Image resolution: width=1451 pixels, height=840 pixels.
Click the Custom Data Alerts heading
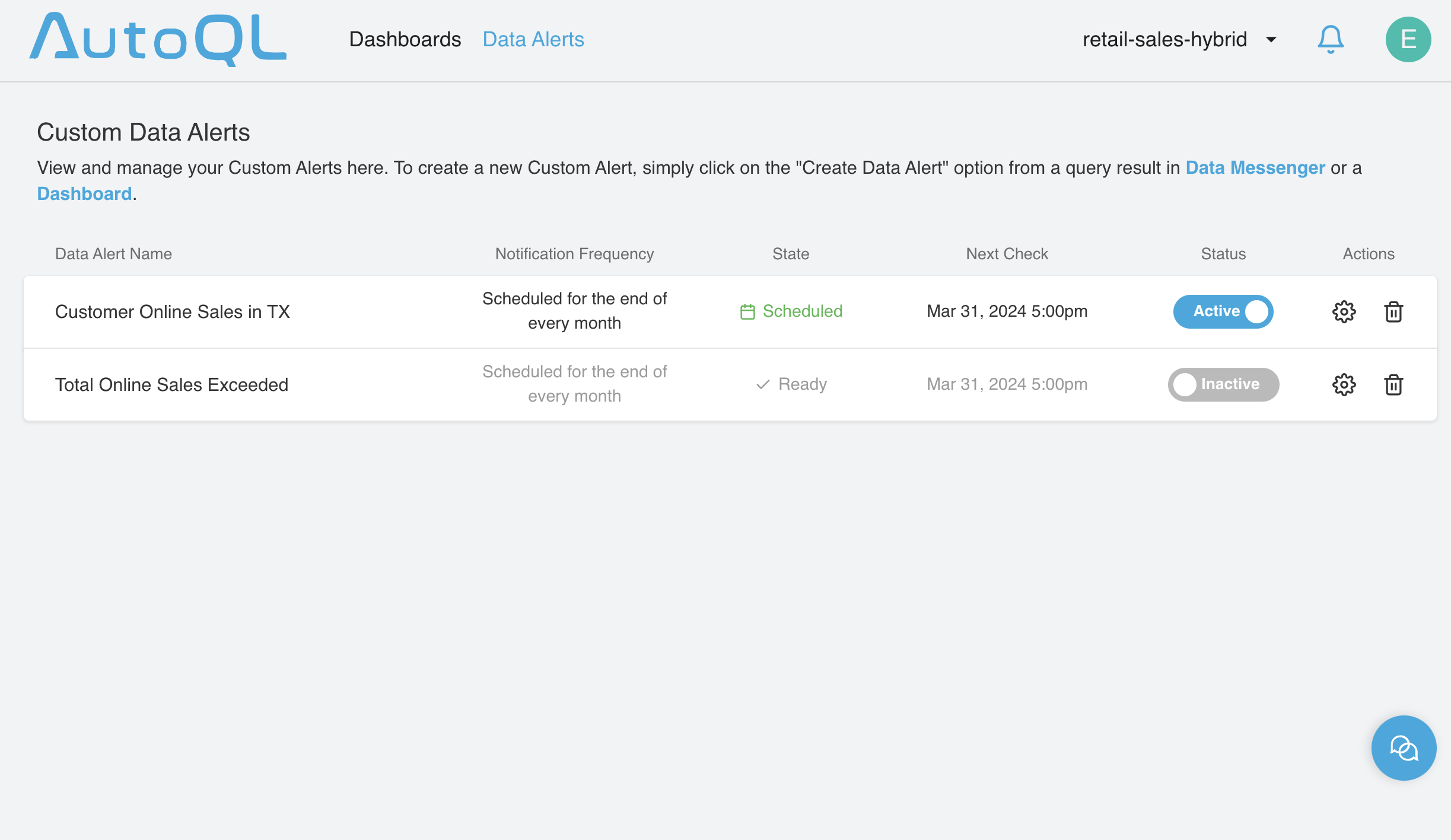(x=144, y=132)
